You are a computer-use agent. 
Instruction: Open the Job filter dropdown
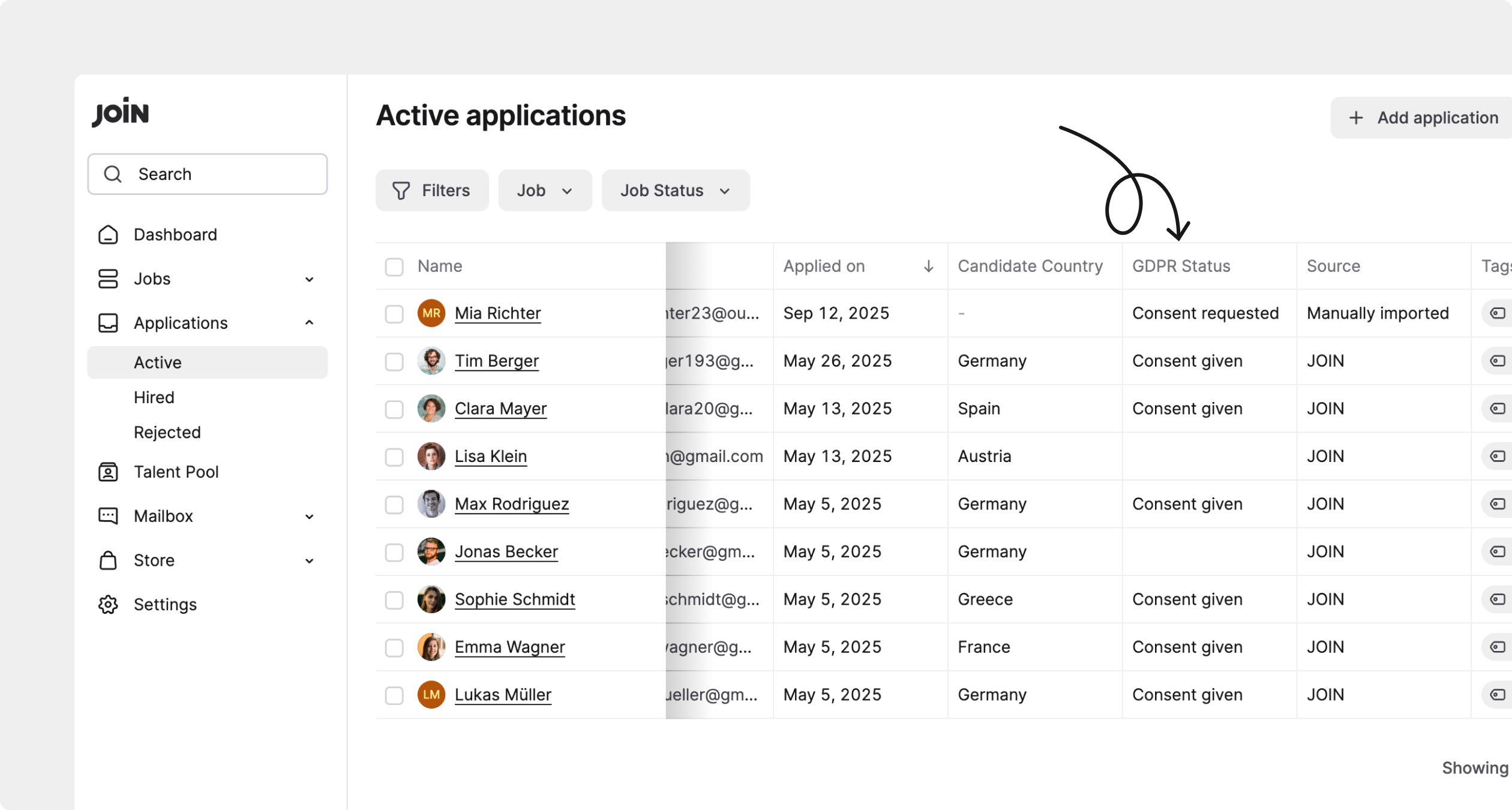[545, 191]
